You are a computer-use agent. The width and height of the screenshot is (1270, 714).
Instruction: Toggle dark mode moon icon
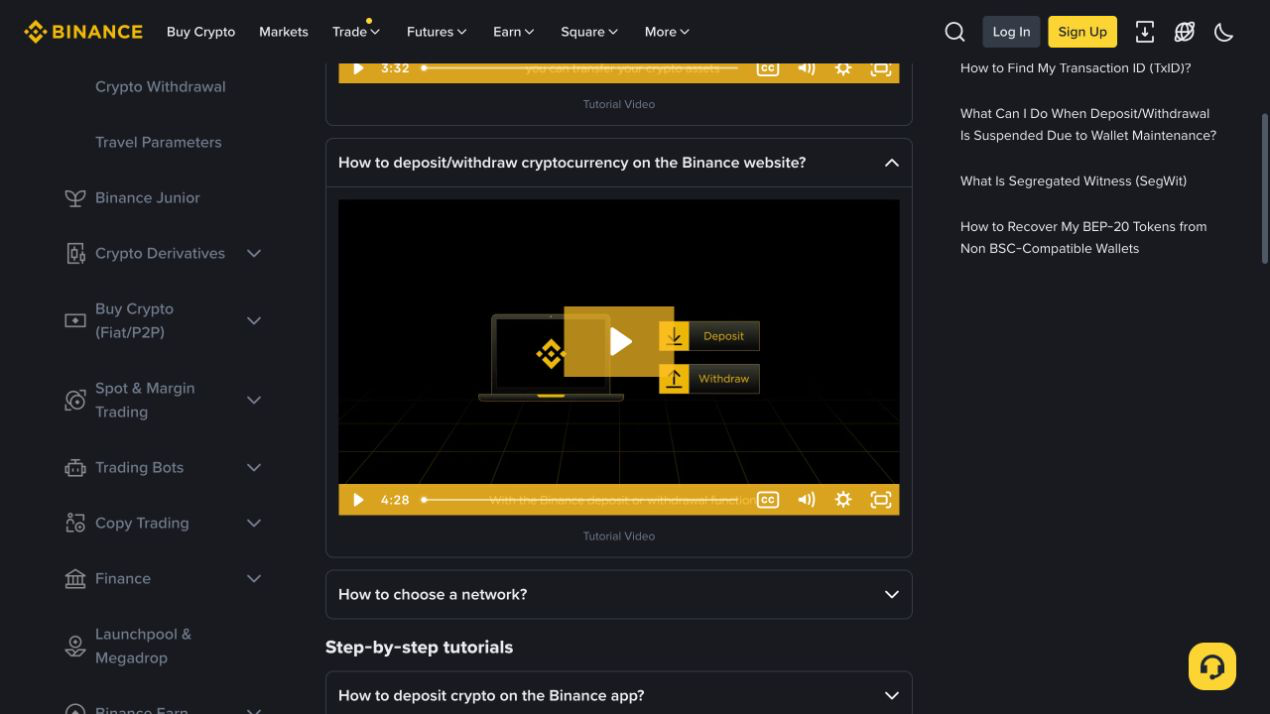[1224, 32]
